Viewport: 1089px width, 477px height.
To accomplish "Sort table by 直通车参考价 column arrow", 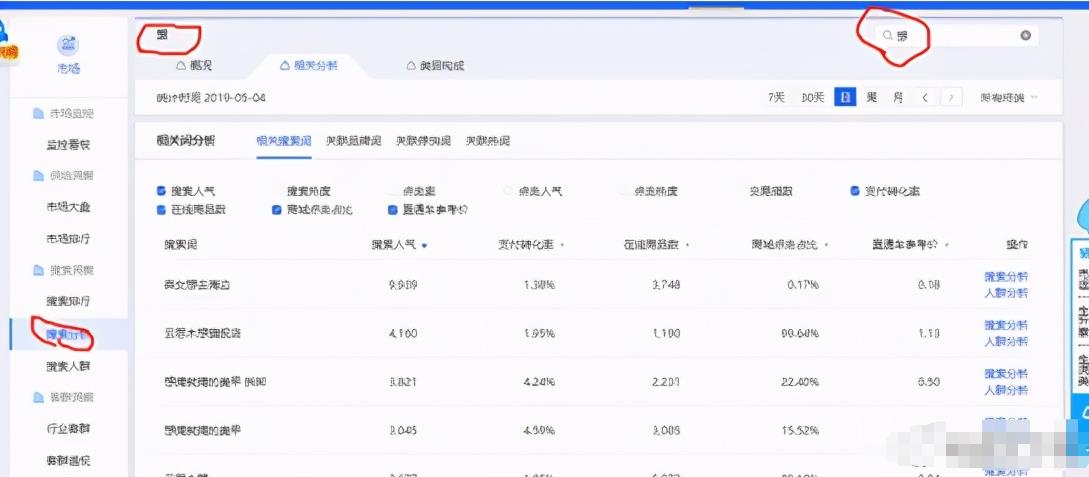I will (x=948, y=245).
